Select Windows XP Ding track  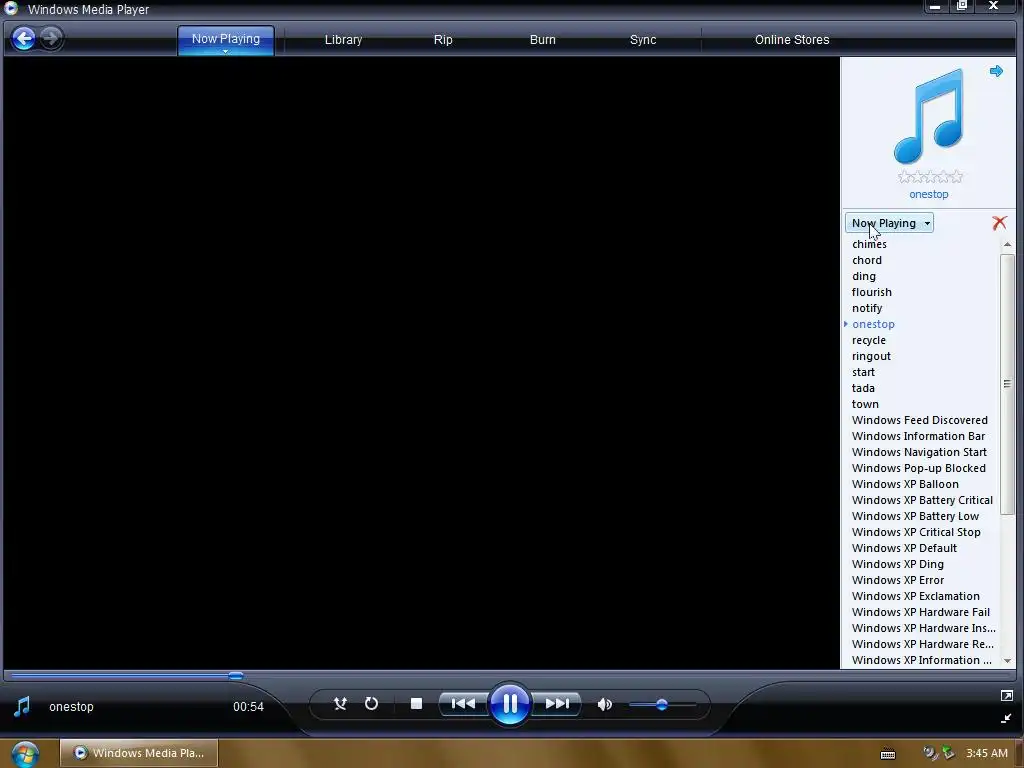coord(897,564)
